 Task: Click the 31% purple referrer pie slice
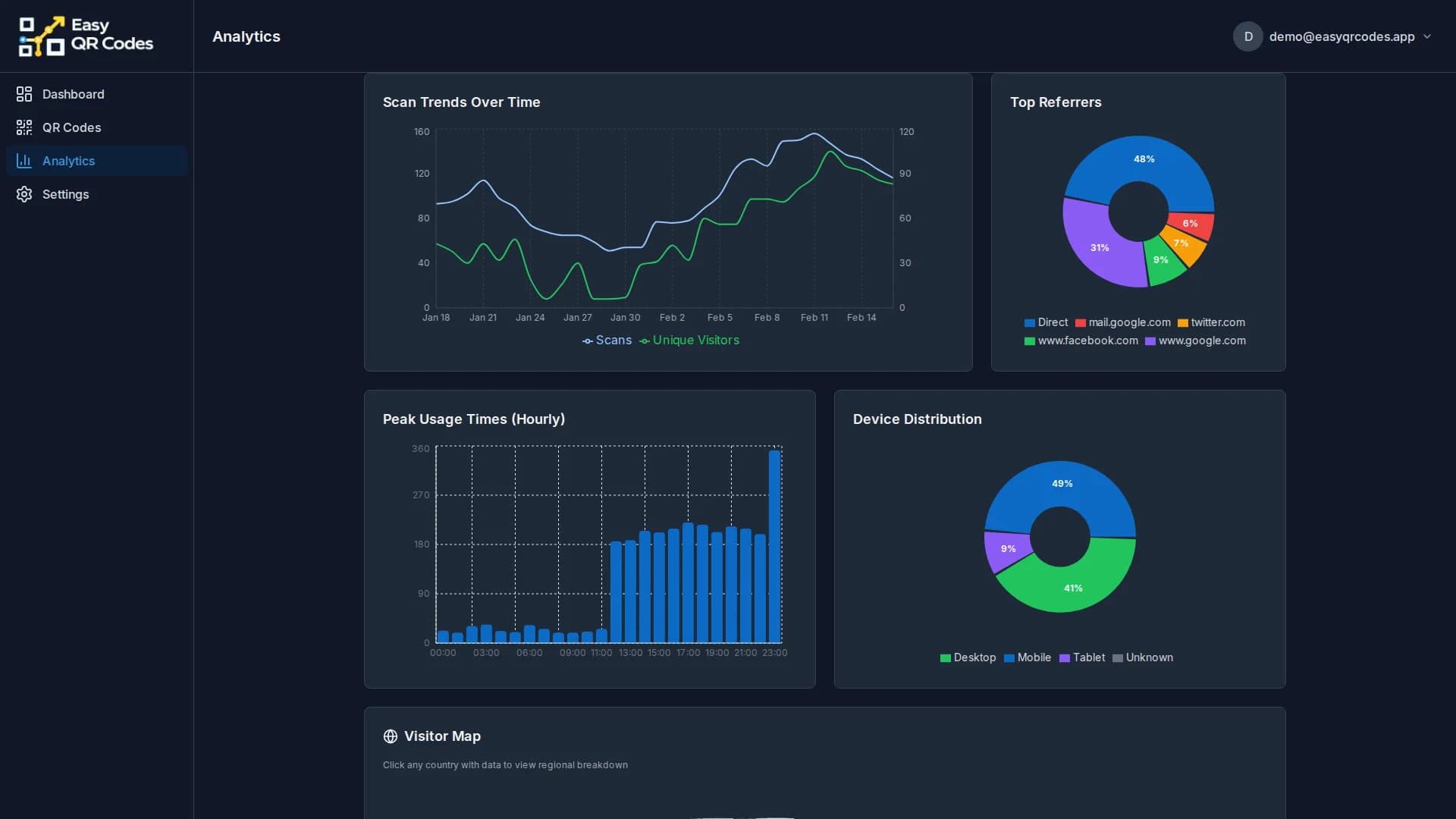coord(1100,247)
